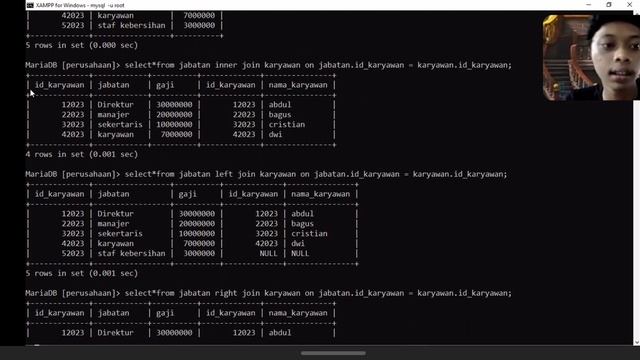Minimize the XAMPP mysql console window
The image size is (640, 360).
588,5
